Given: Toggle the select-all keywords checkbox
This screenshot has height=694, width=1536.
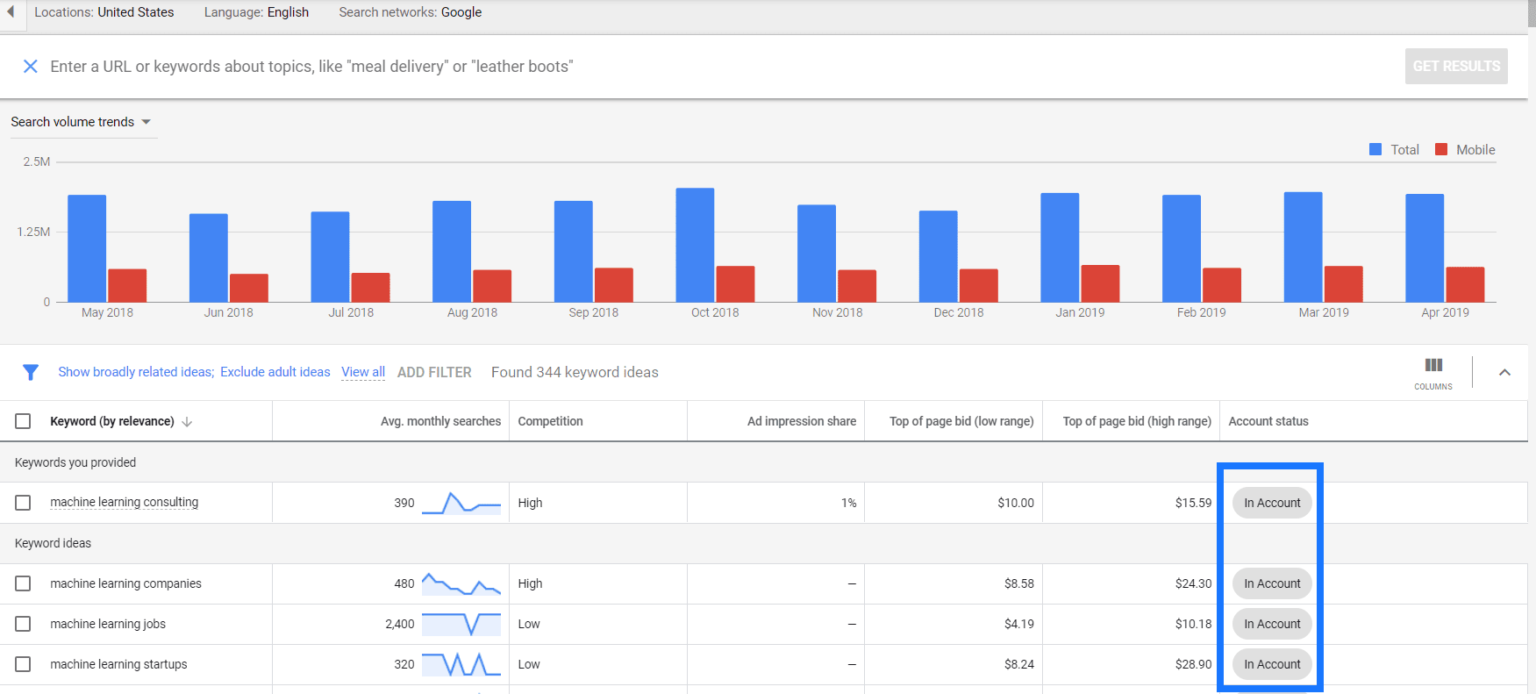Looking at the screenshot, I should click(x=22, y=421).
